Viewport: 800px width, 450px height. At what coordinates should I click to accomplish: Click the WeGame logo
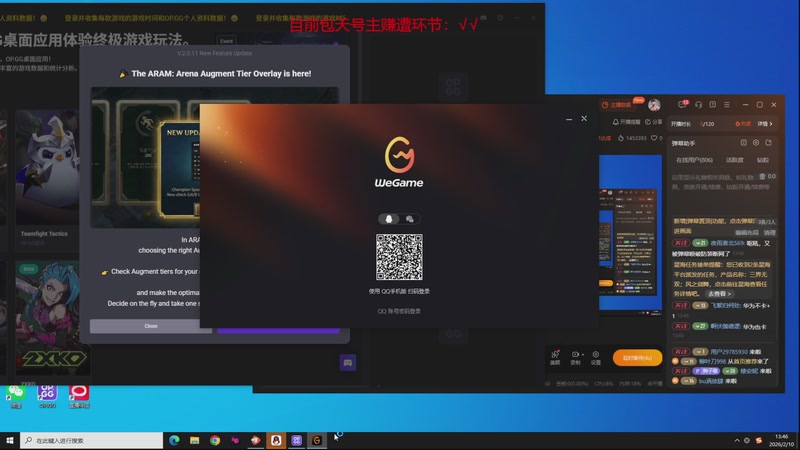click(x=399, y=162)
